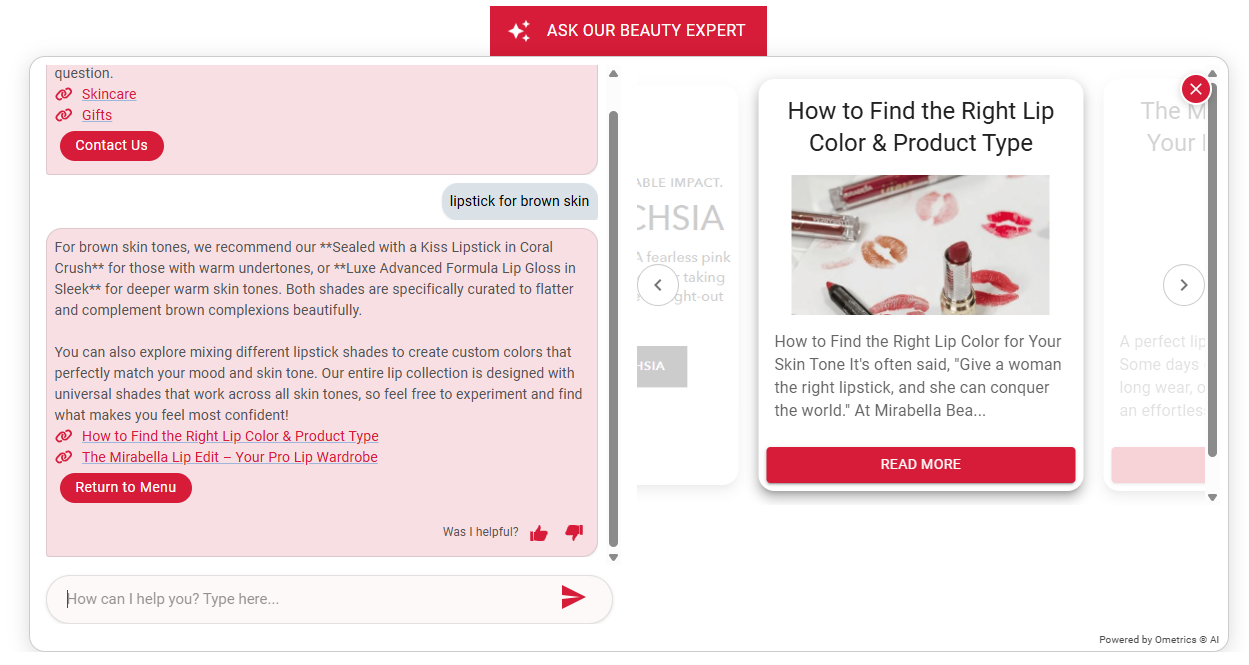Click the thumbs down feedback icon

[574, 532]
